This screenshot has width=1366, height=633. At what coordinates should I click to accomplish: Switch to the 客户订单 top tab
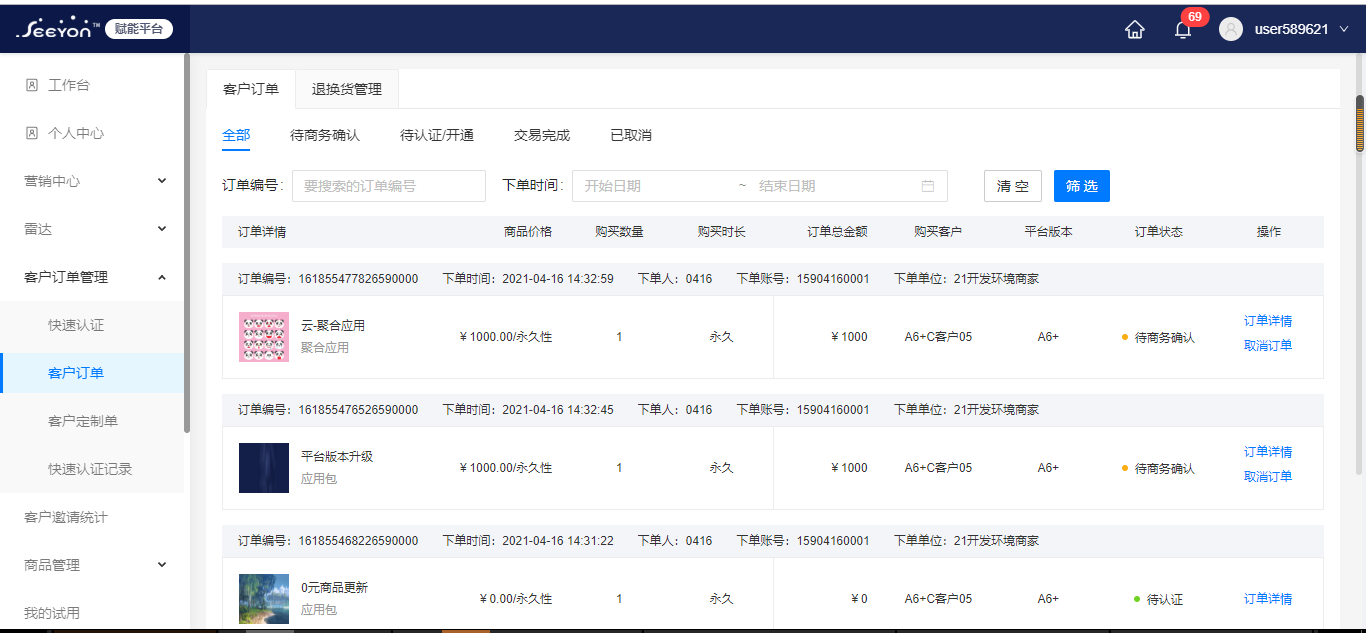[251, 89]
